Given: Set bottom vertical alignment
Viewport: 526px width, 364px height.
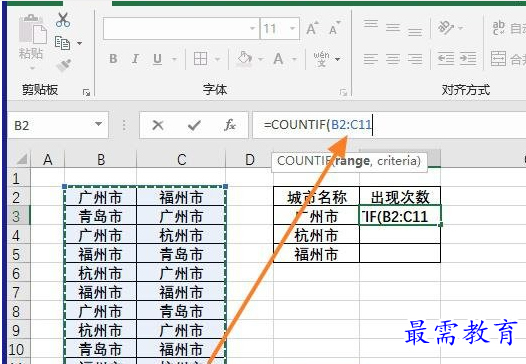Looking at the screenshot, I should click(415, 31).
